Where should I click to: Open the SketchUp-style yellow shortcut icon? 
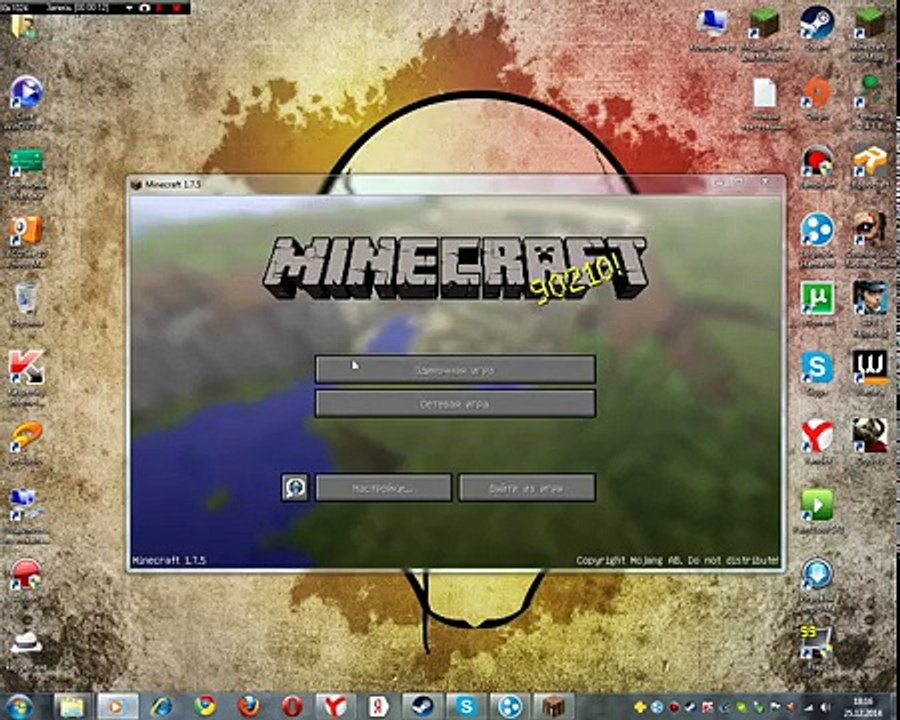(870, 163)
